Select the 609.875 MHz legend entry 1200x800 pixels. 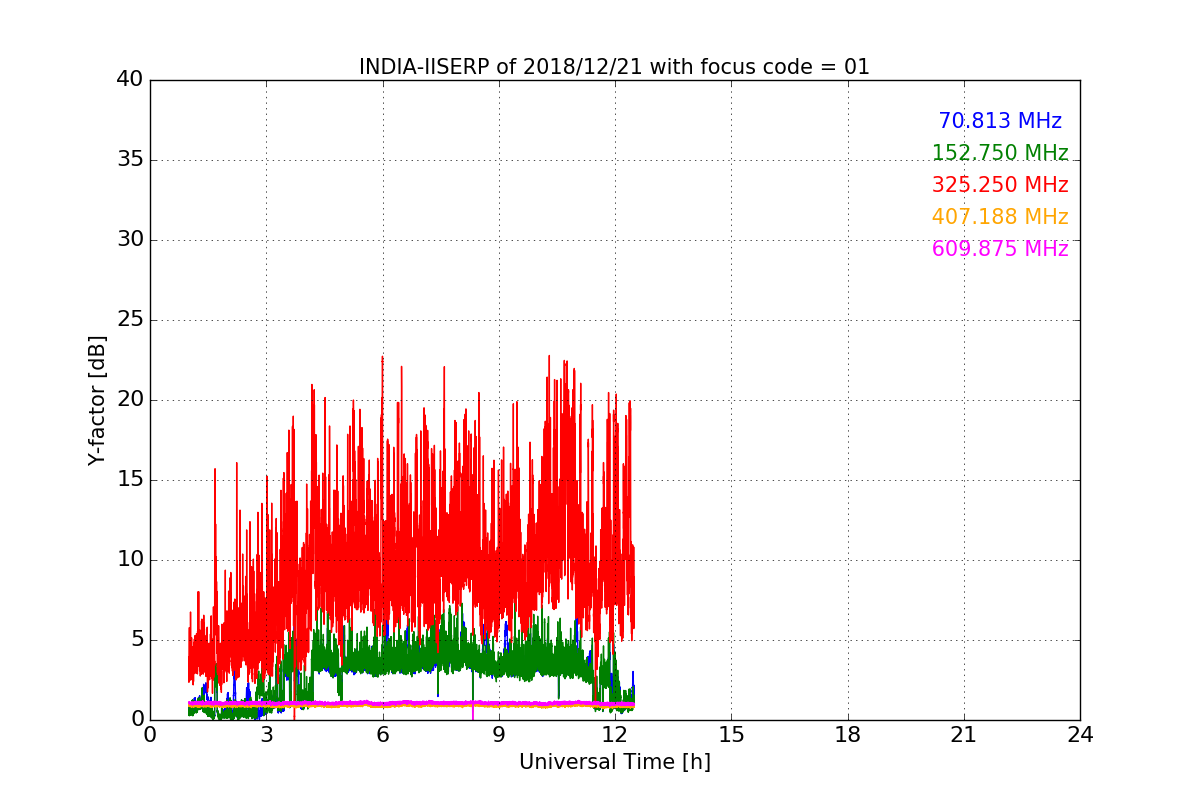1000,249
